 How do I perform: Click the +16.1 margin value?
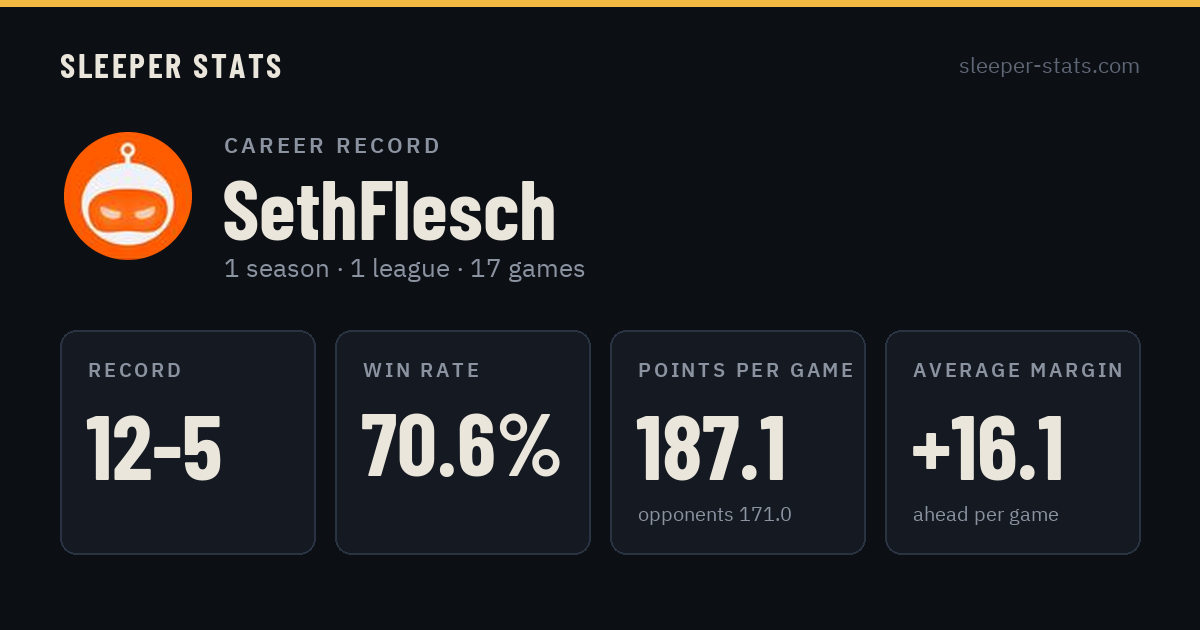tap(988, 448)
